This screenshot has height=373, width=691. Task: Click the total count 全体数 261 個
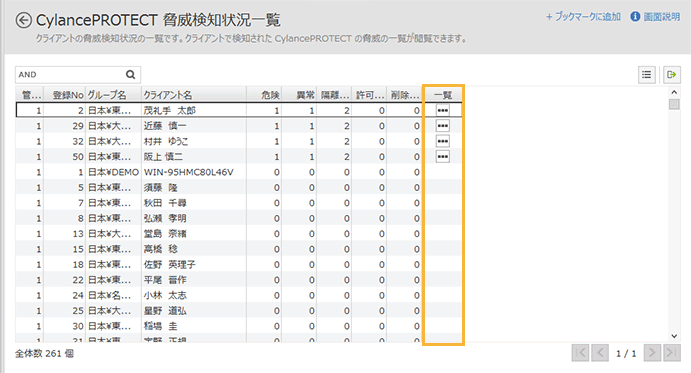tap(45, 354)
